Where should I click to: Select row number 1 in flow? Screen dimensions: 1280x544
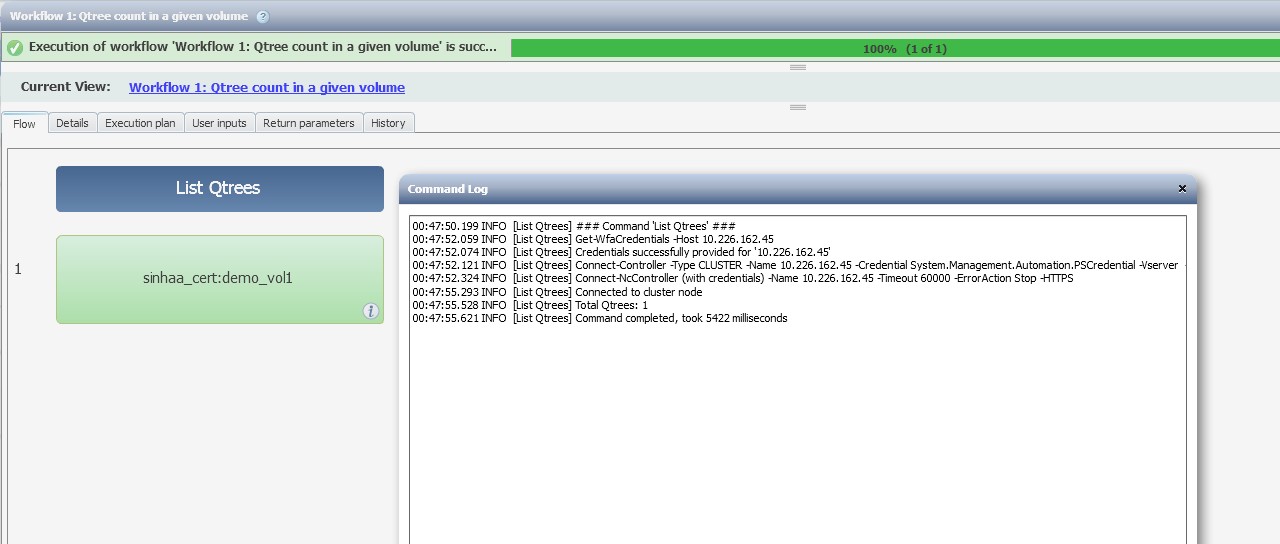point(18,269)
